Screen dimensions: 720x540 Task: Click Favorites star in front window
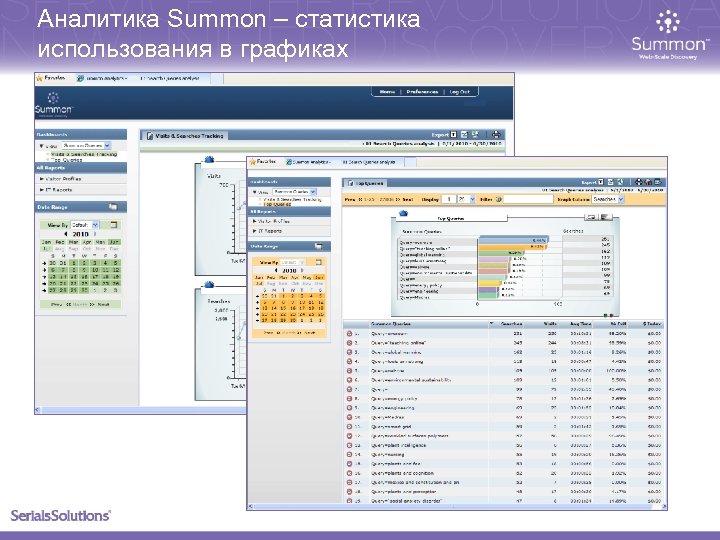[252, 162]
